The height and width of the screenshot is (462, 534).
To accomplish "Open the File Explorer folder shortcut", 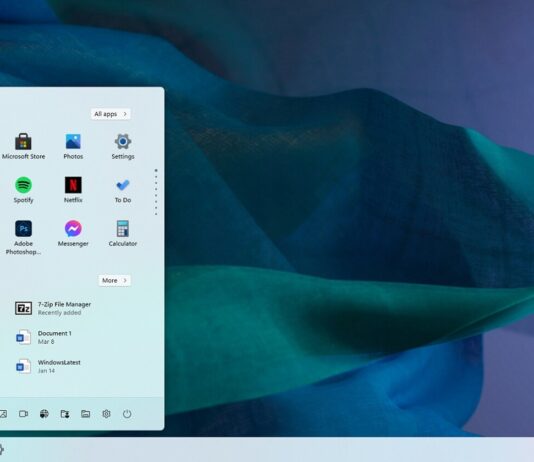I will 85,414.
